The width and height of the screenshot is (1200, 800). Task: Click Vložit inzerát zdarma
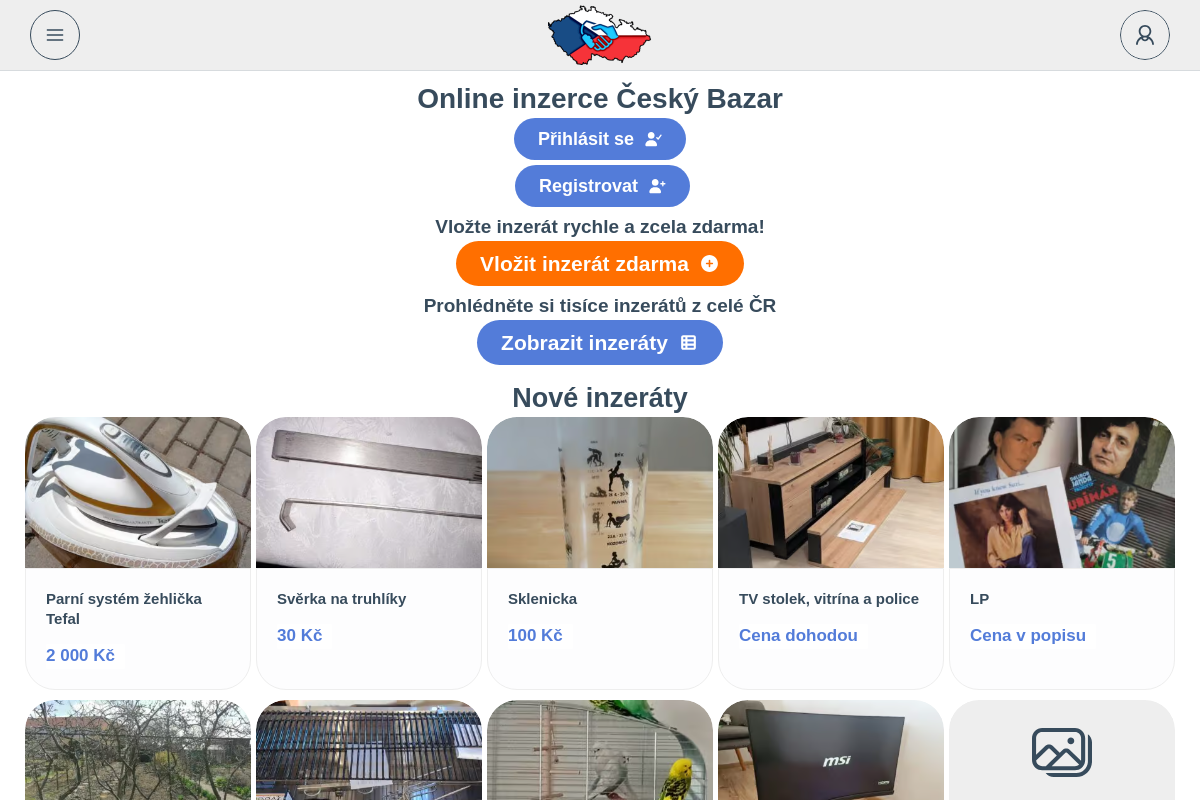pyautogui.click(x=600, y=264)
